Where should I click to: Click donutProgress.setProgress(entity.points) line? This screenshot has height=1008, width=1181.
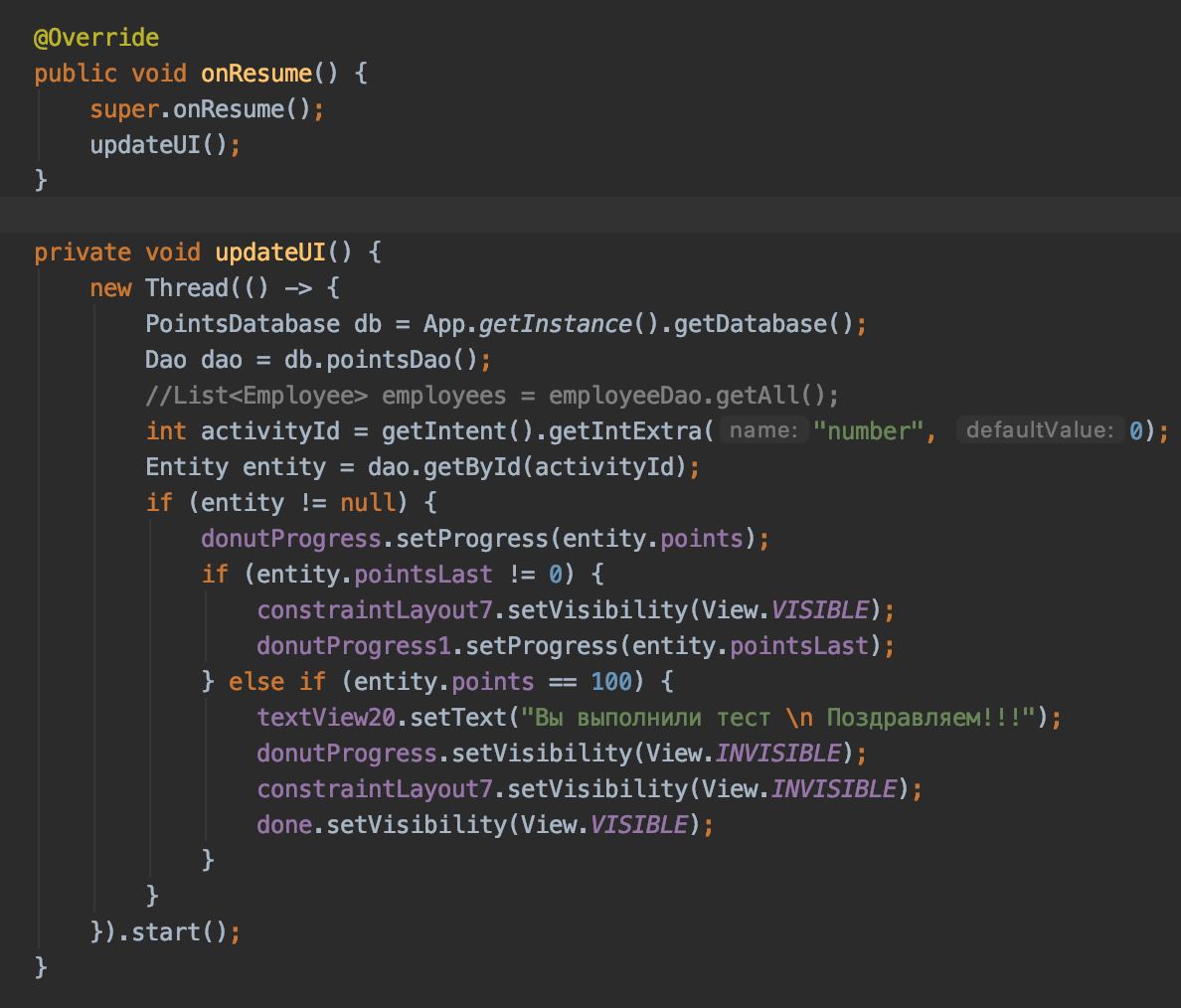tap(485, 539)
